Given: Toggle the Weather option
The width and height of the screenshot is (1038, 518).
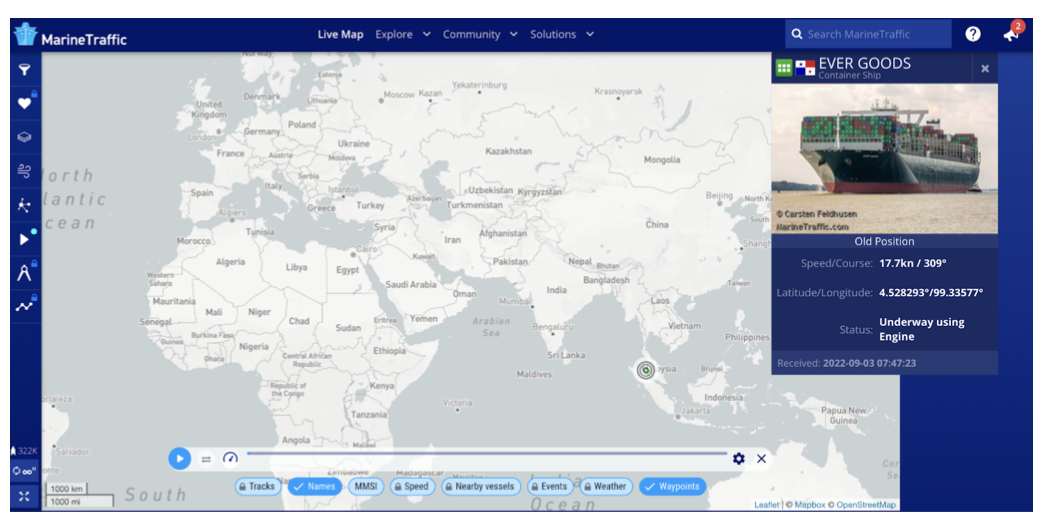Looking at the screenshot, I should coord(606,486).
